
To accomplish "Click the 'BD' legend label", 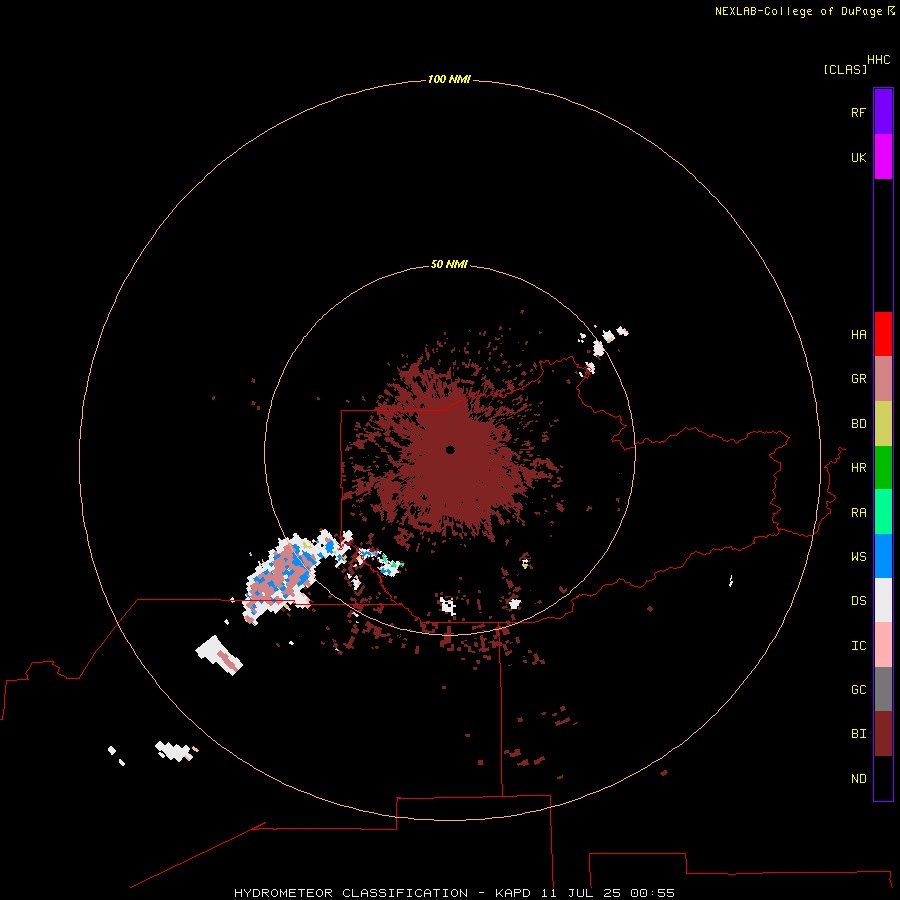I will [858, 424].
